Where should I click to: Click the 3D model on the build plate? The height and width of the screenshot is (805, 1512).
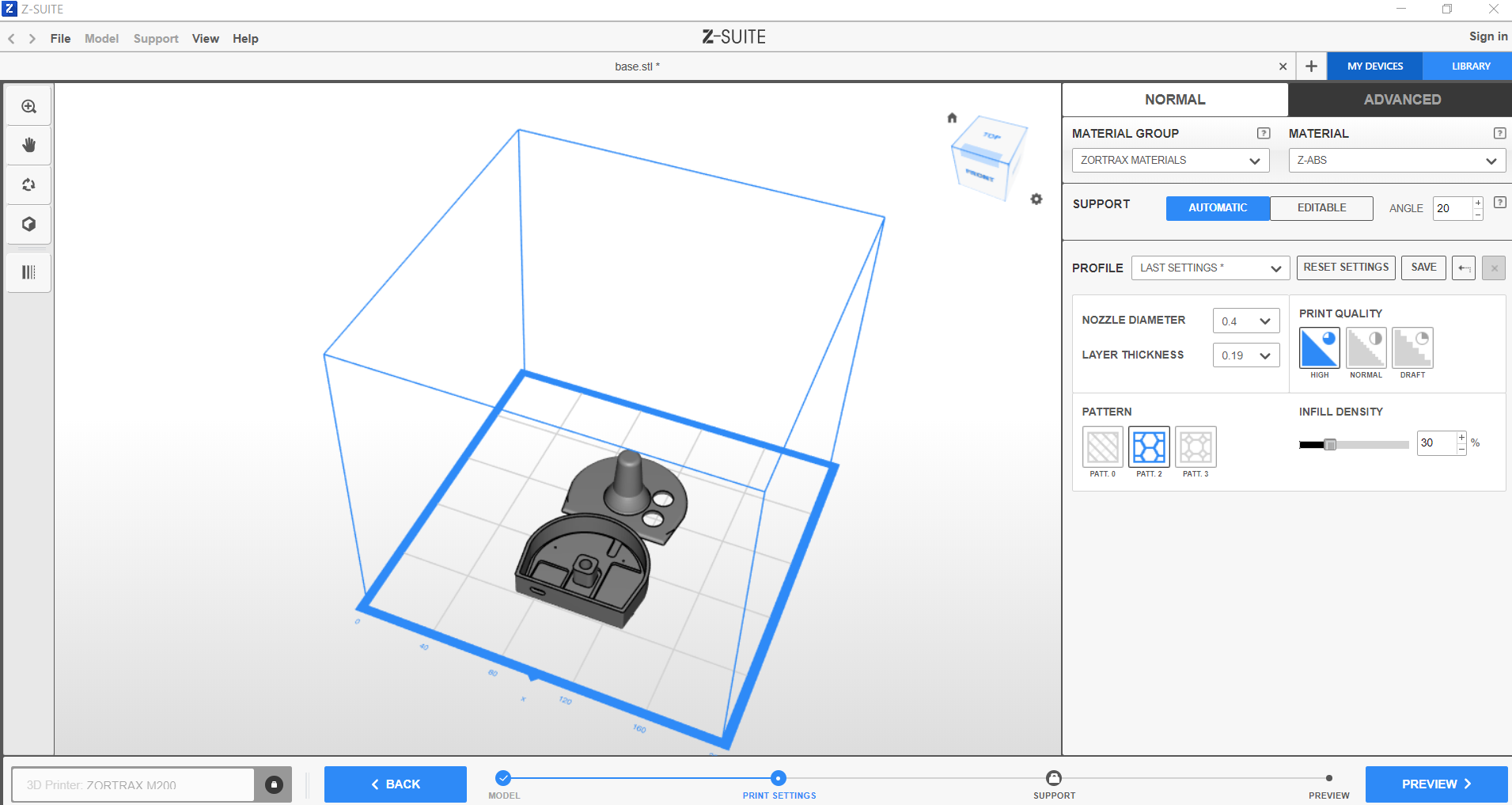point(601,538)
